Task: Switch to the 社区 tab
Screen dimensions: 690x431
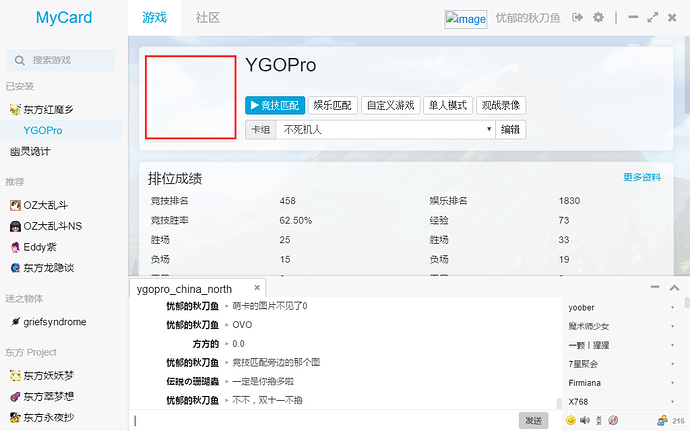Action: pyautogui.click(x=208, y=18)
